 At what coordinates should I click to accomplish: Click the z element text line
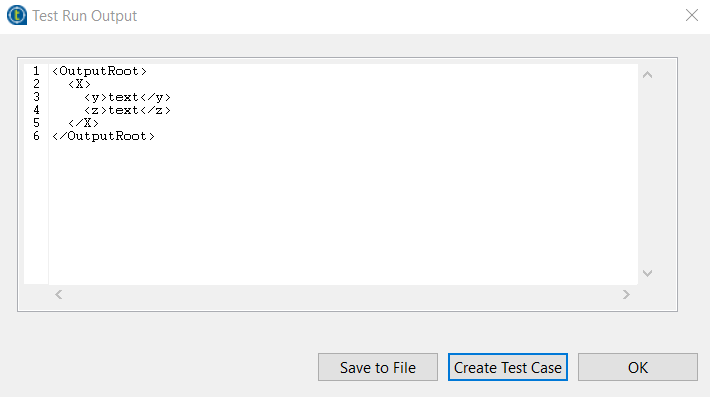pos(127,110)
